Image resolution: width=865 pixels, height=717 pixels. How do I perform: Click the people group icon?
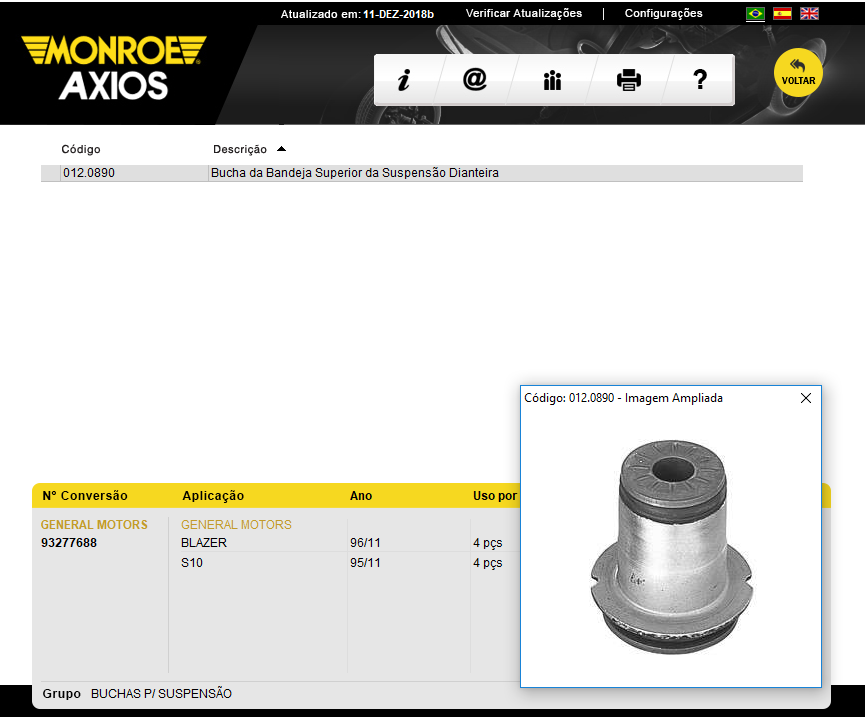[x=552, y=80]
